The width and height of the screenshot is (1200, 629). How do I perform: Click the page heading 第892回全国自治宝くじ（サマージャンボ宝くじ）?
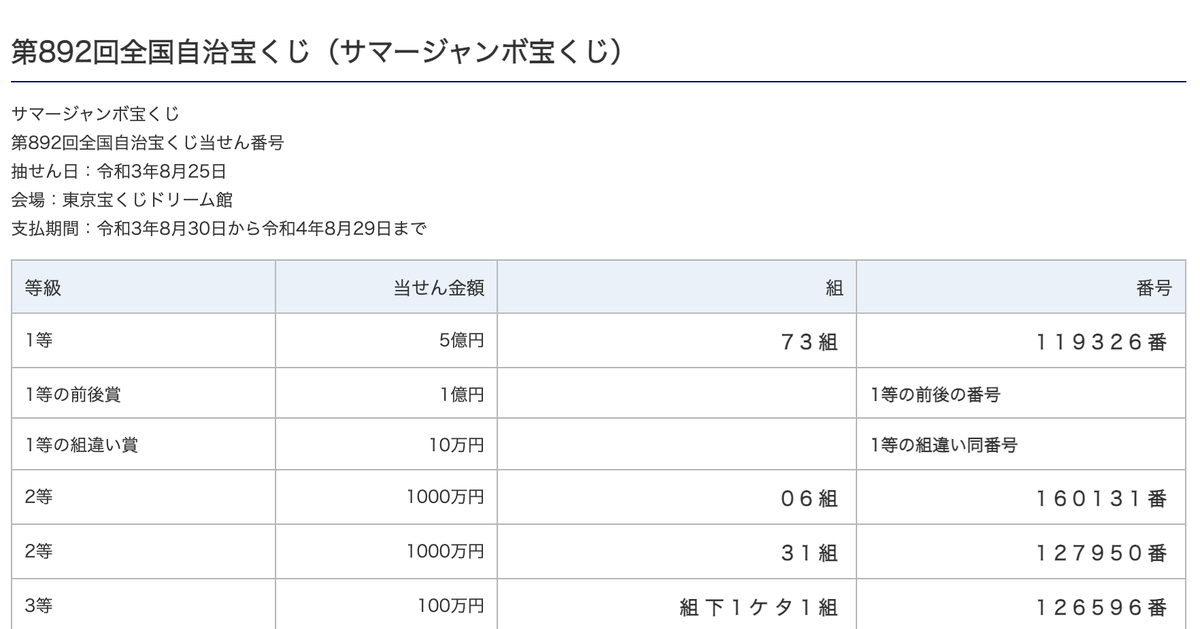pos(317,52)
